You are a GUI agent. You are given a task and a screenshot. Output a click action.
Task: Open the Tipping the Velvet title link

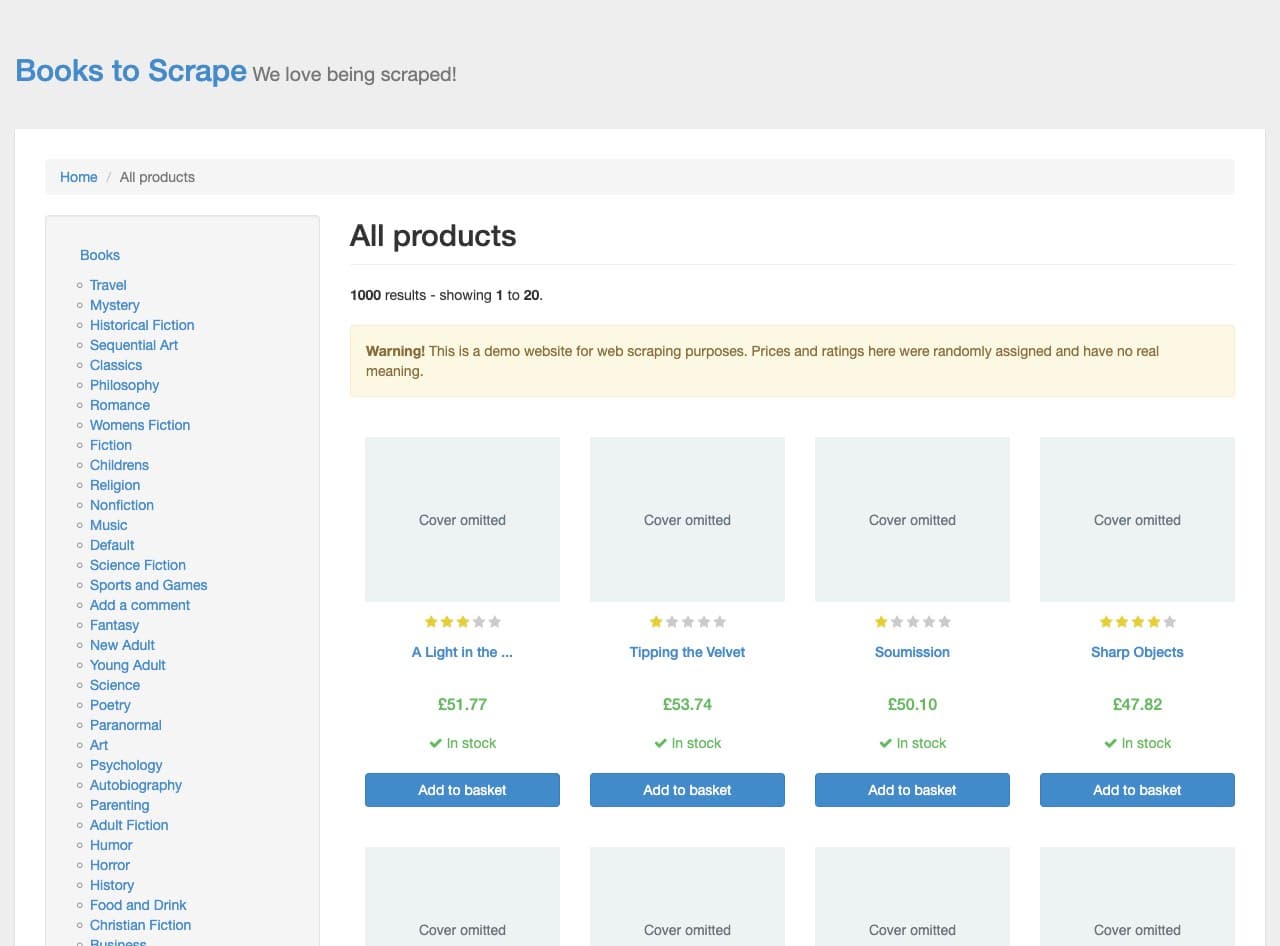coord(687,652)
